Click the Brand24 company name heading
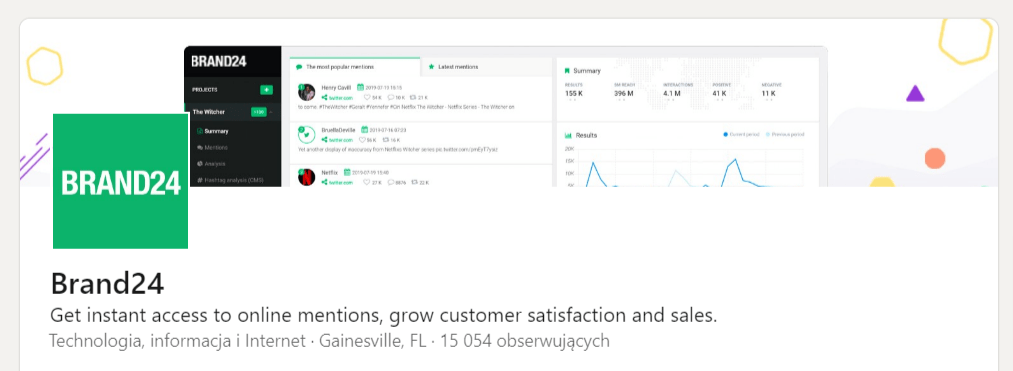The width and height of the screenshot is (1013, 371). [107, 284]
